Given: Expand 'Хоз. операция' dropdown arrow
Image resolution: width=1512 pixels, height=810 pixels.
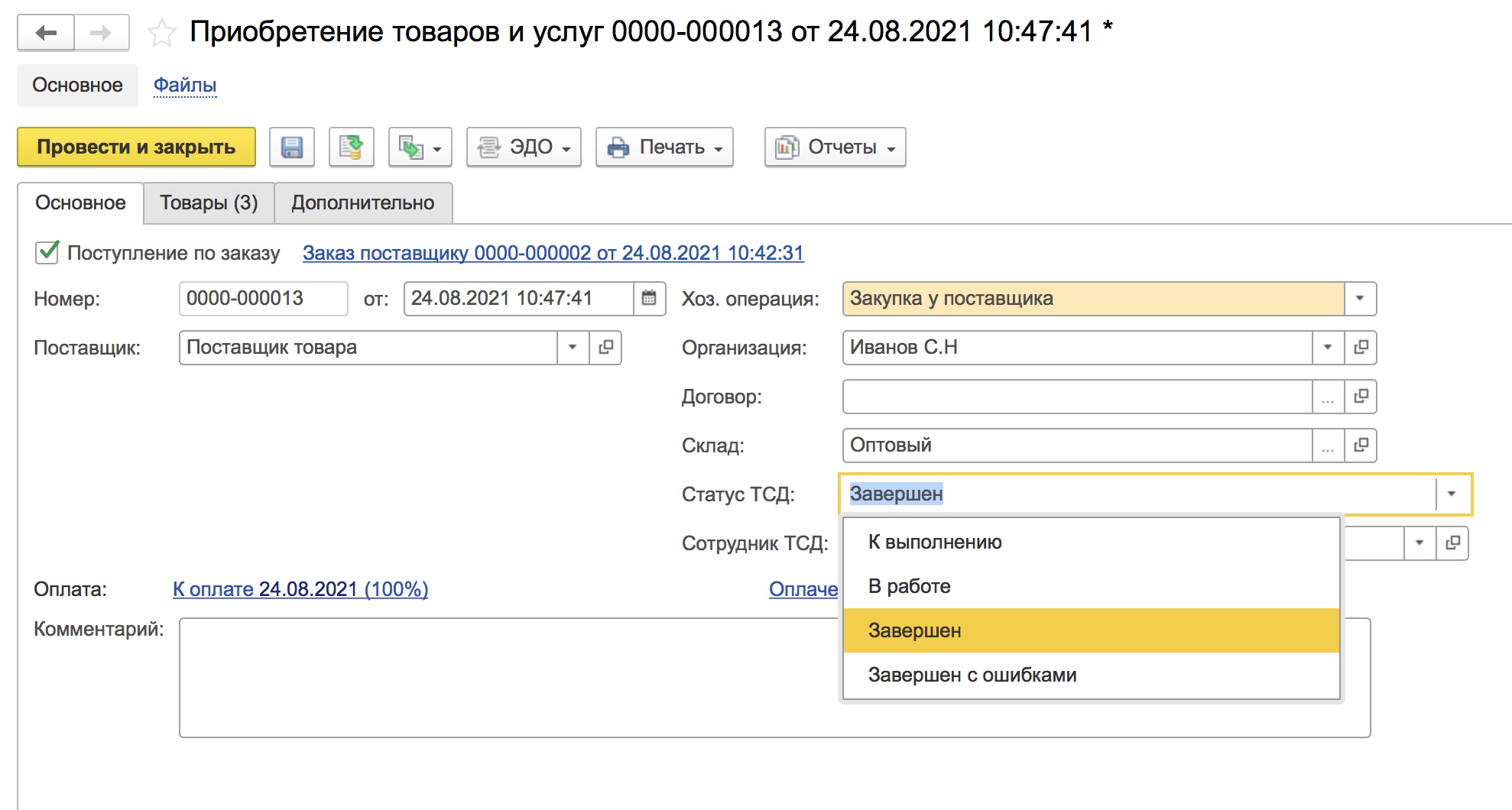Looking at the screenshot, I should click(1360, 298).
